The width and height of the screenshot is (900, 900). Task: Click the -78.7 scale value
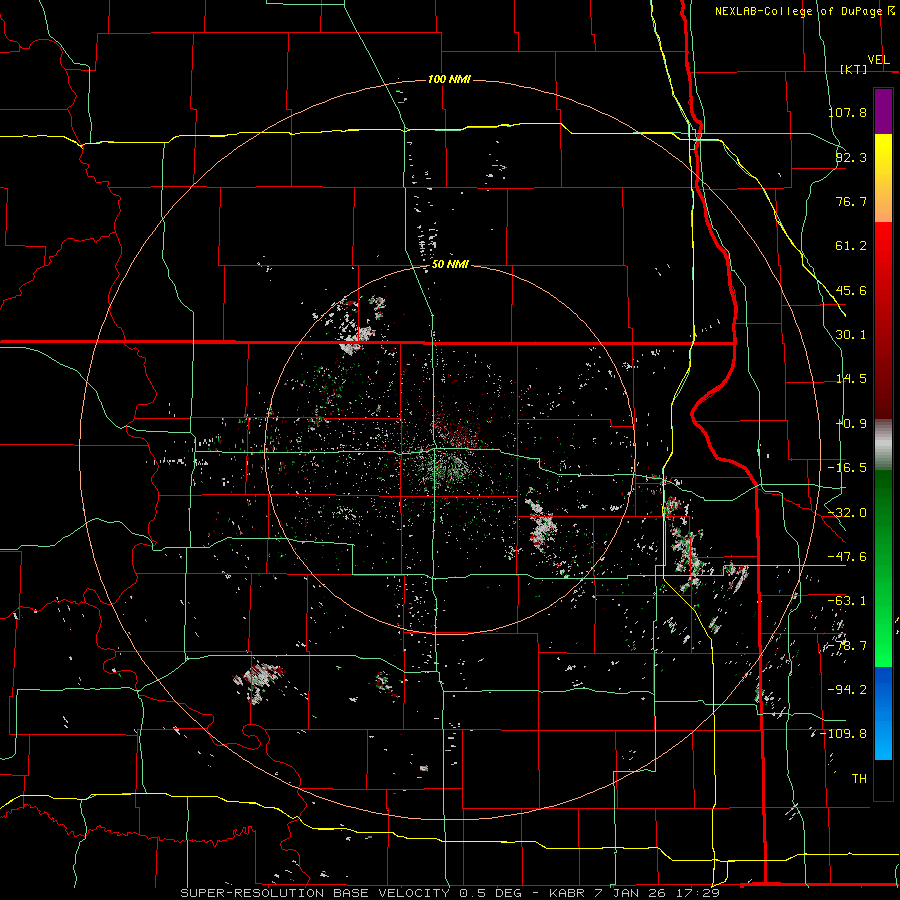847,646
